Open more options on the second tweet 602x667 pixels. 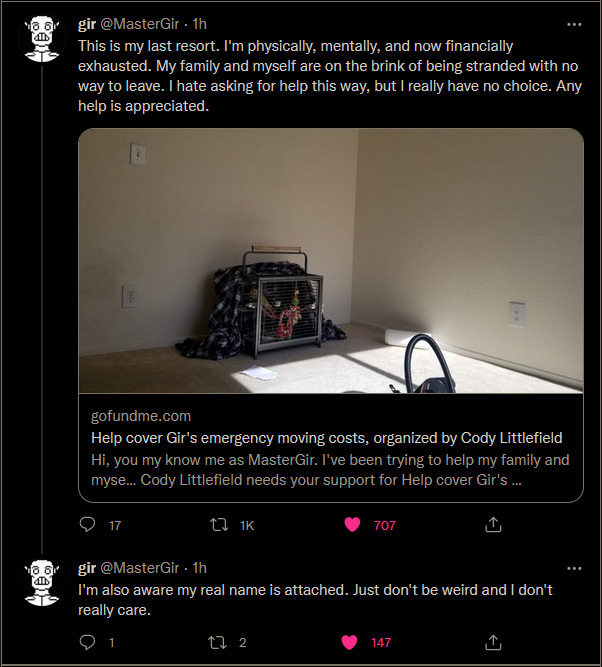pyautogui.click(x=574, y=568)
